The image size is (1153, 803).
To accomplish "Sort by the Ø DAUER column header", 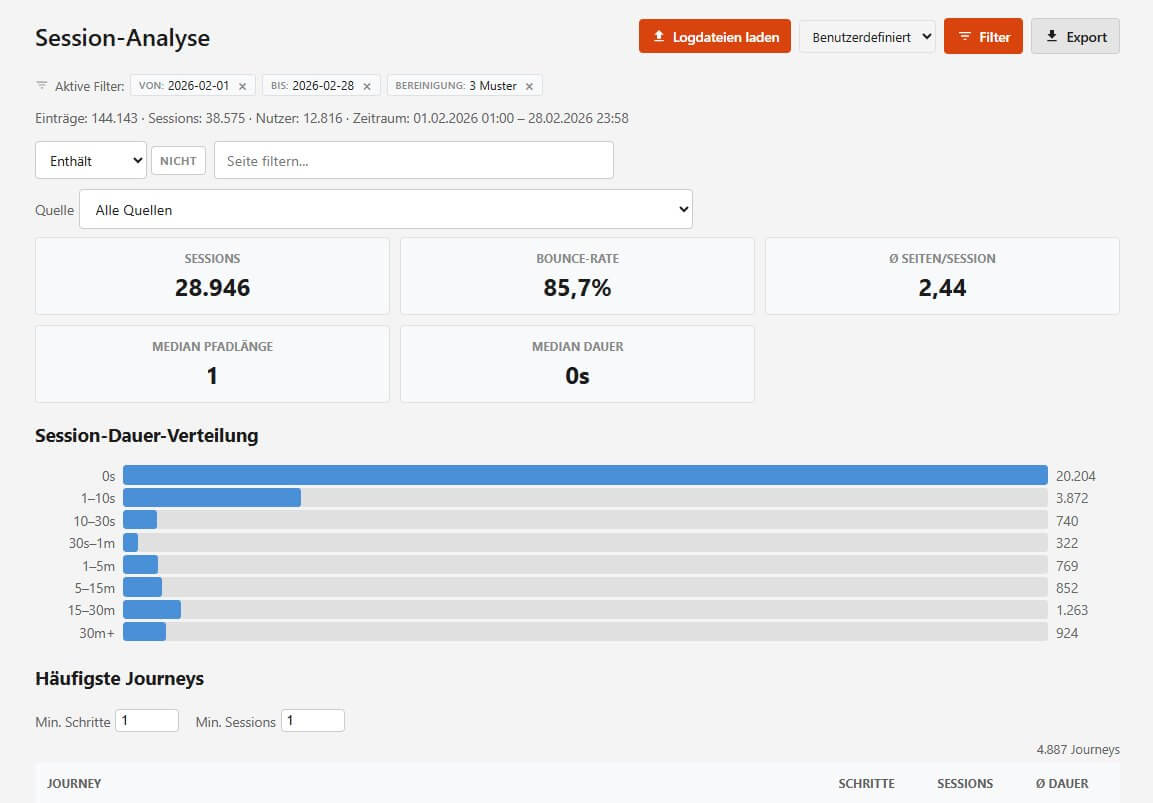I will [x=1061, y=784].
